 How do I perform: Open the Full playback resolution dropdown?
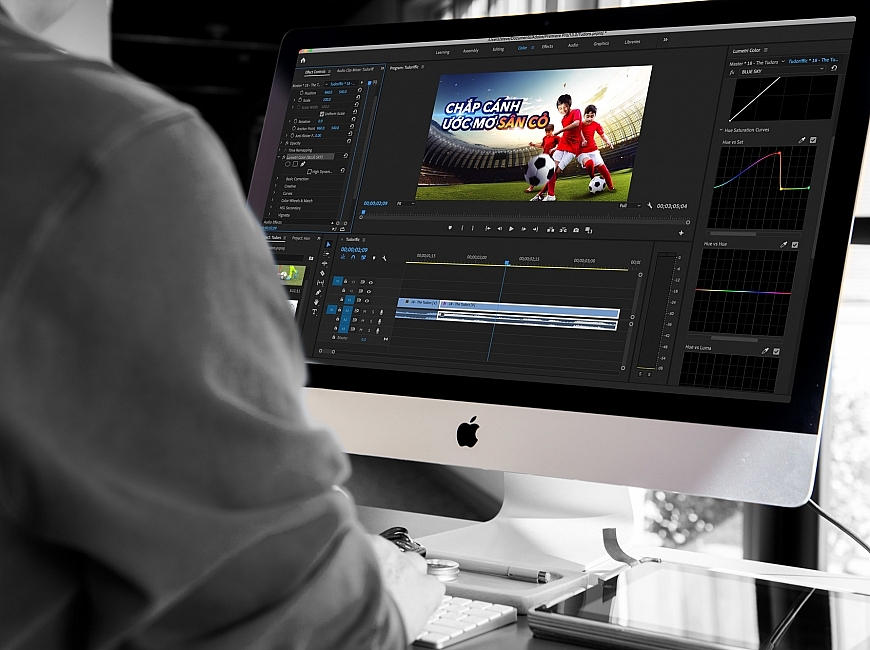coord(630,205)
